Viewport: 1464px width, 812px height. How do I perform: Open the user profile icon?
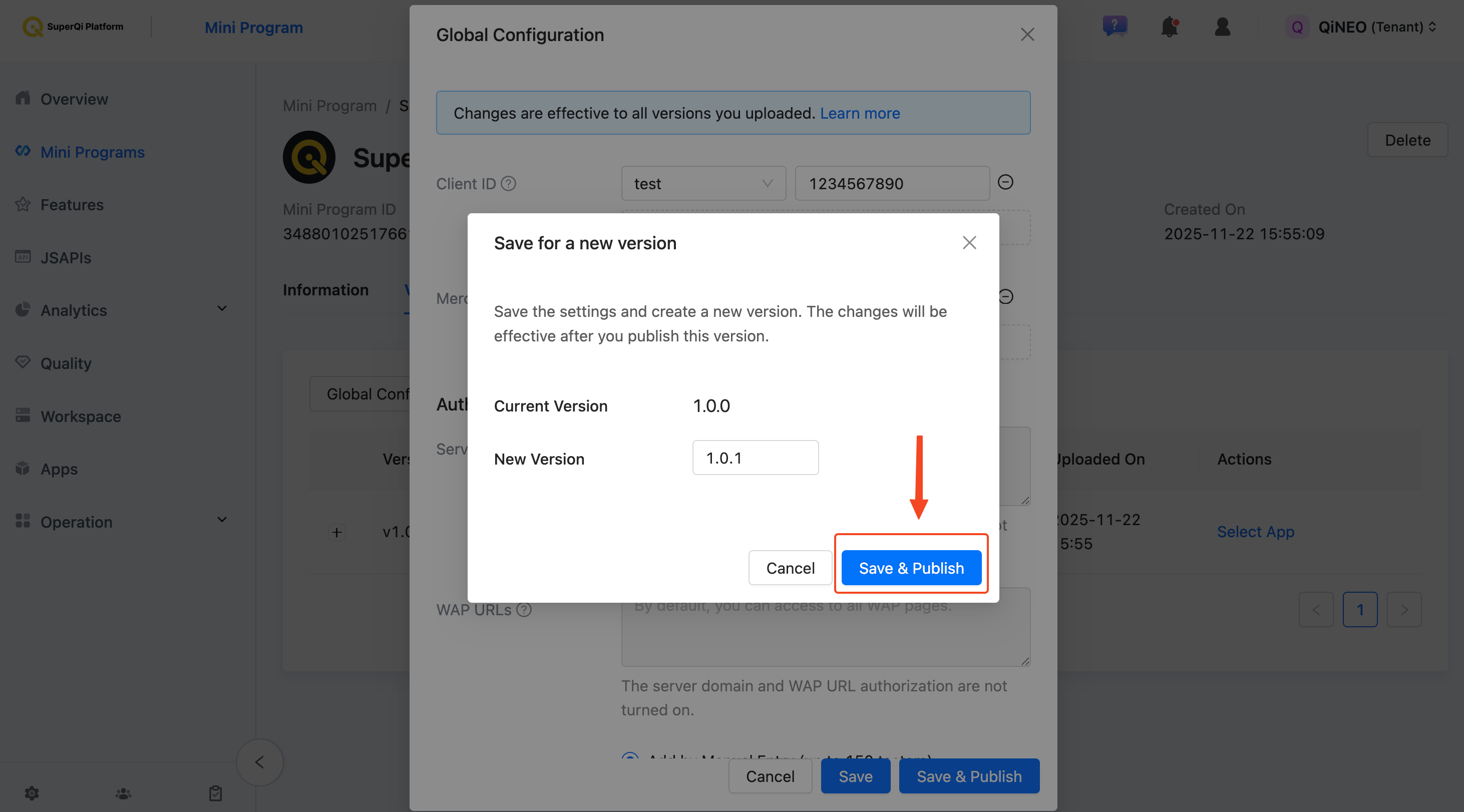click(1223, 26)
